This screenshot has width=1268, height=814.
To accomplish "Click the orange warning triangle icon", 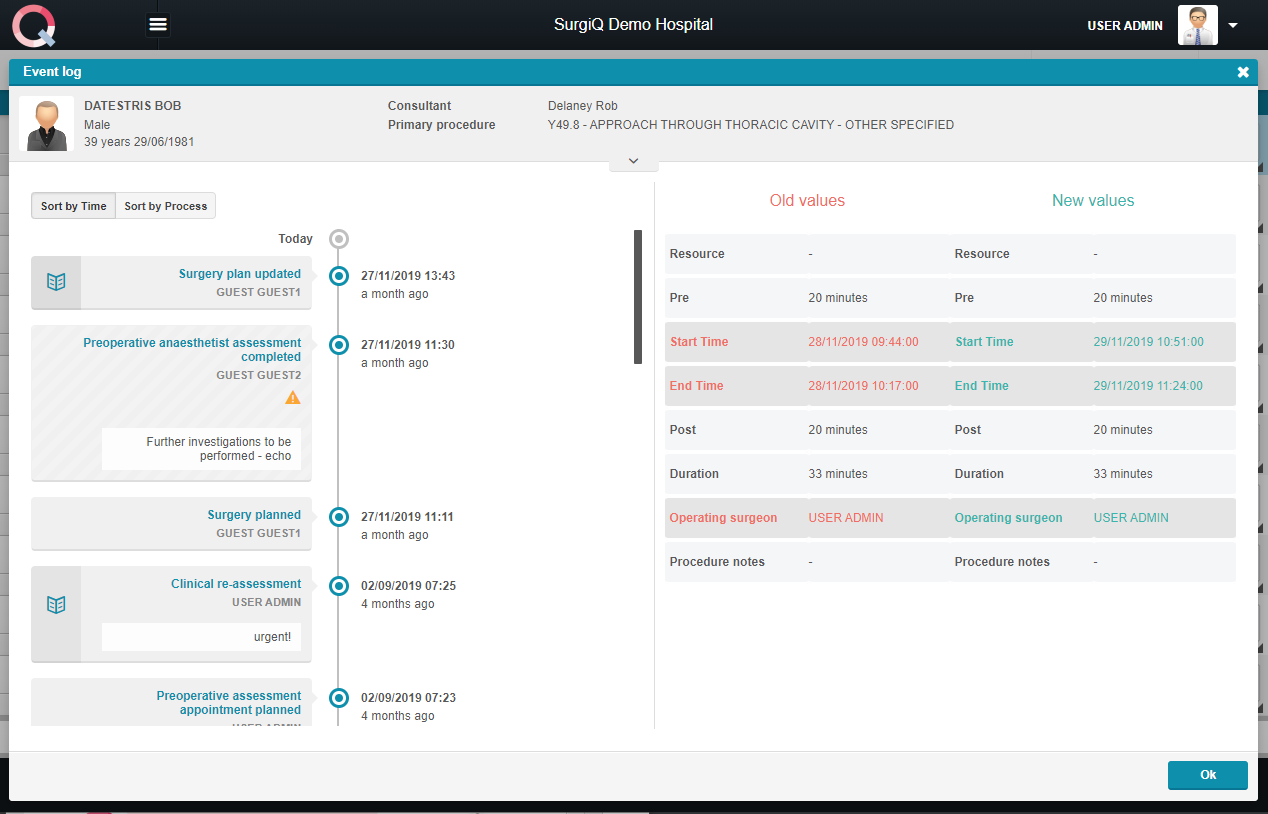I will click(x=292, y=397).
